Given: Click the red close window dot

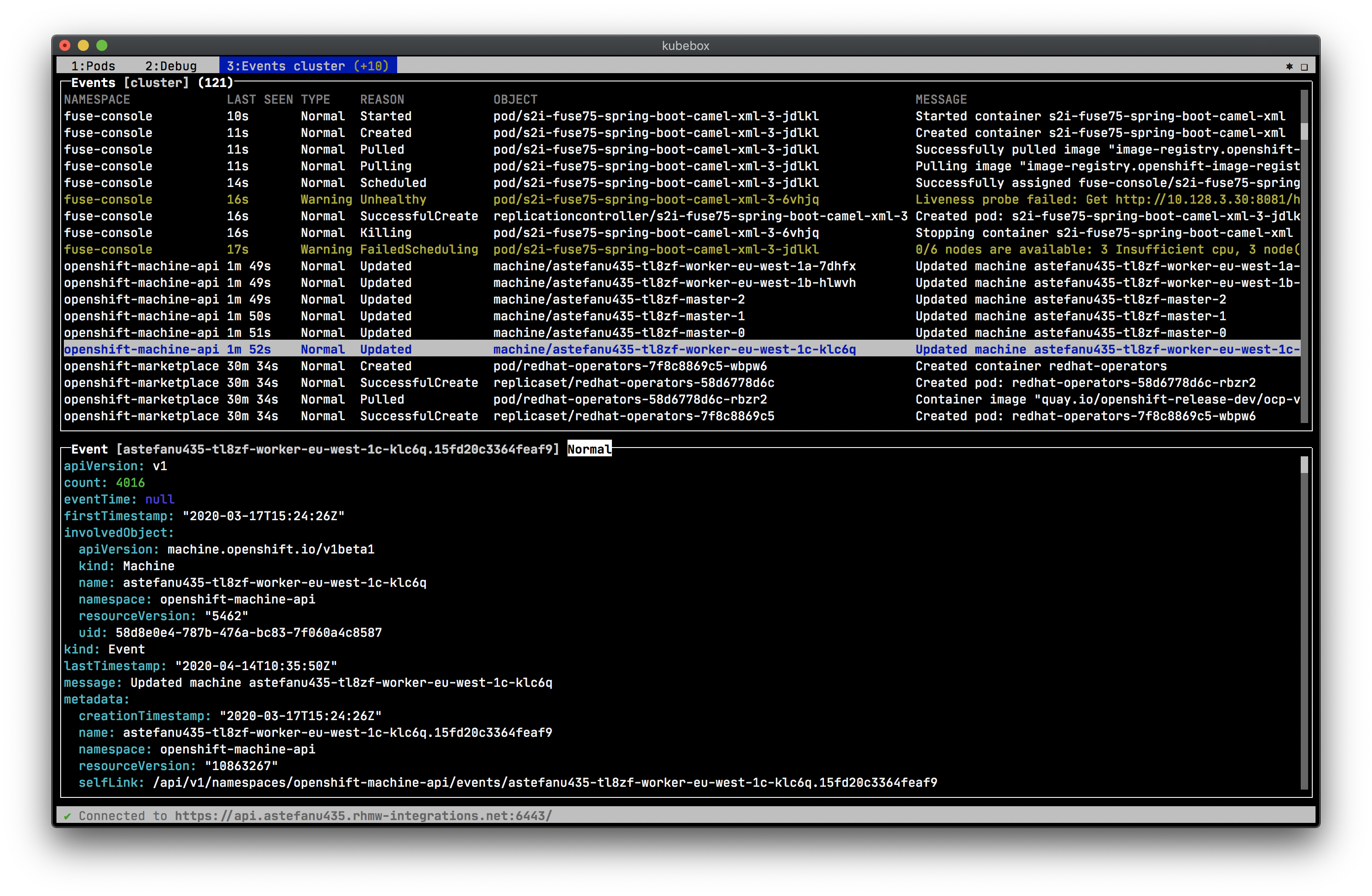Looking at the screenshot, I should [65, 45].
